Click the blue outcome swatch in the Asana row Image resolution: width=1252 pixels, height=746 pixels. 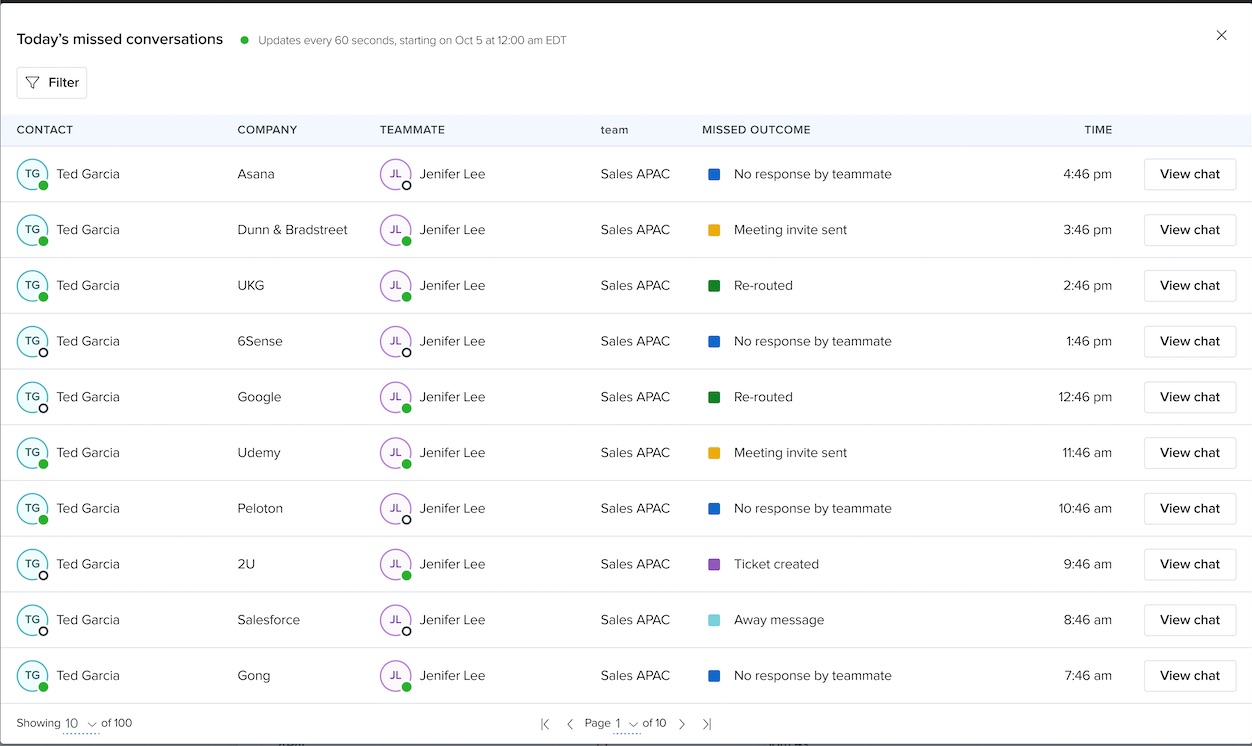coord(714,174)
